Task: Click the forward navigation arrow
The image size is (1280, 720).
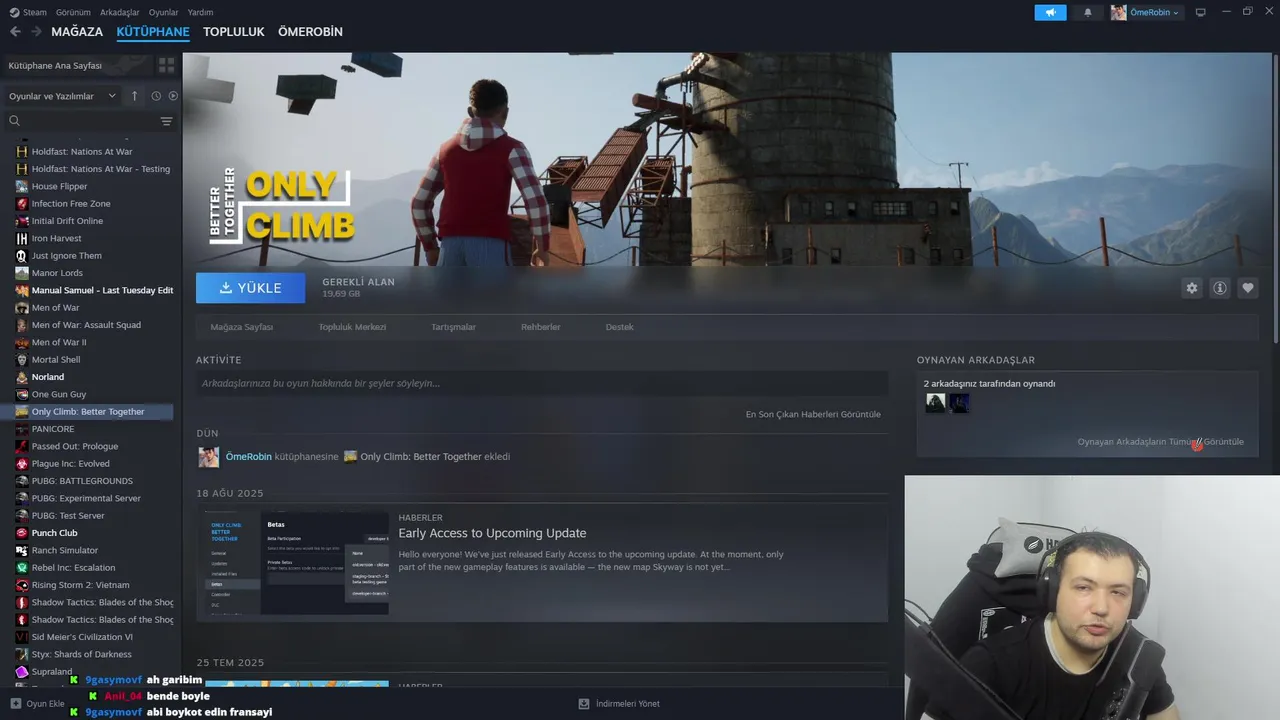Action: point(36,32)
